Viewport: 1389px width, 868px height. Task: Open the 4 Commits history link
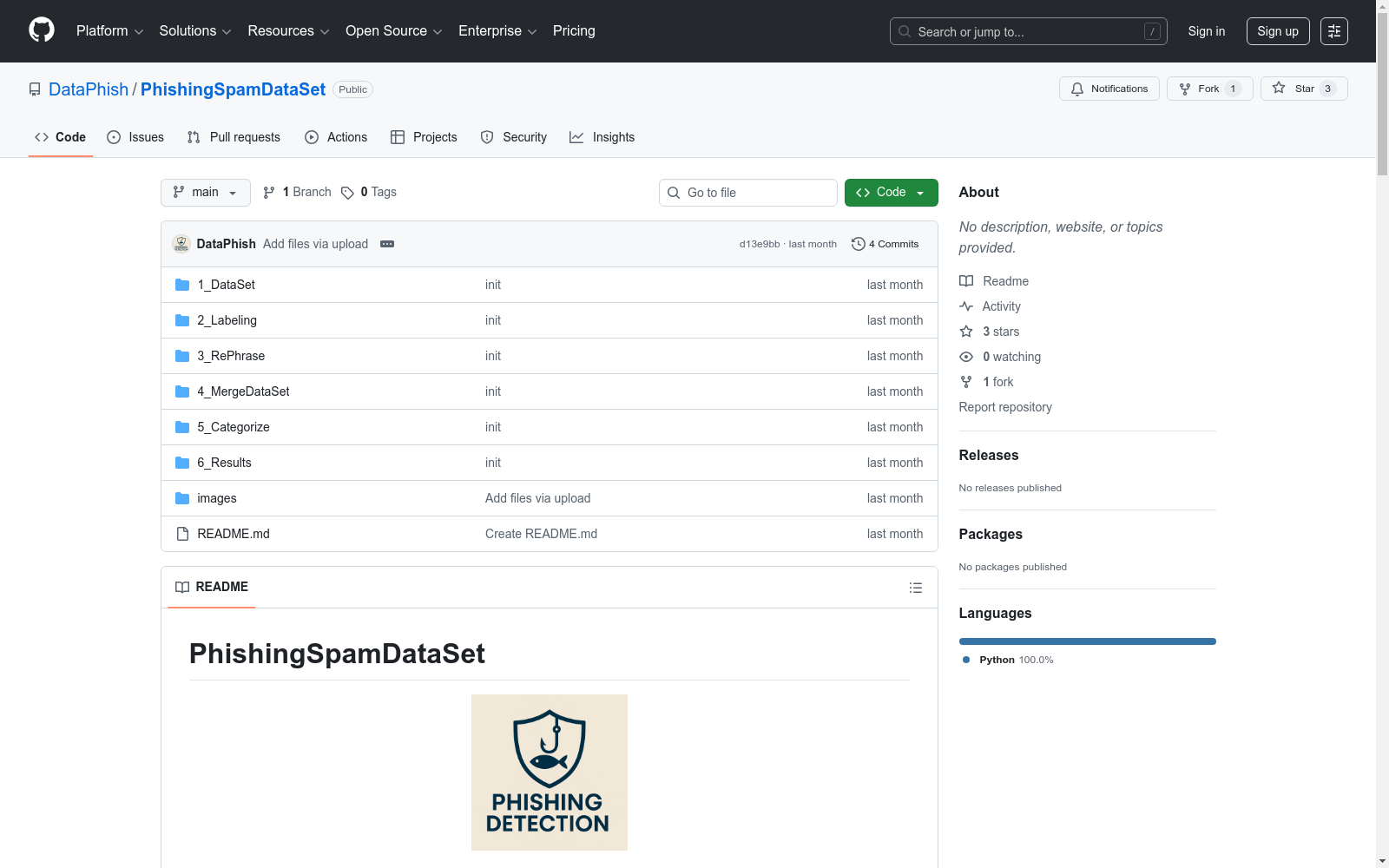pyautogui.click(x=885, y=244)
